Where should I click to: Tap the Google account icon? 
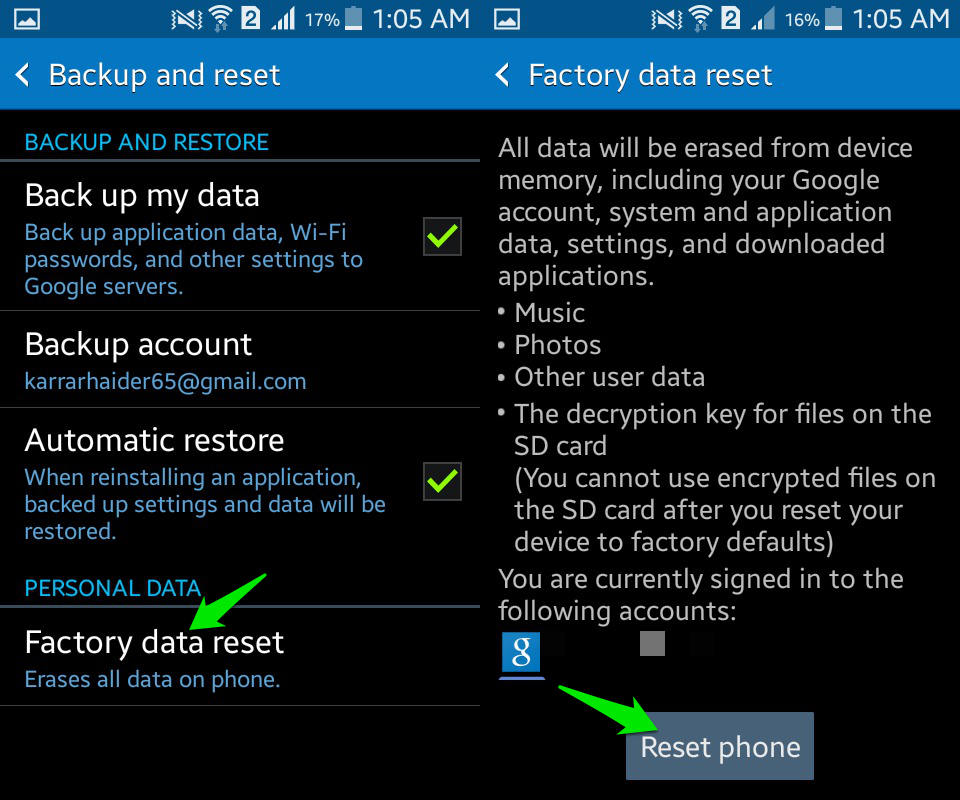click(521, 651)
